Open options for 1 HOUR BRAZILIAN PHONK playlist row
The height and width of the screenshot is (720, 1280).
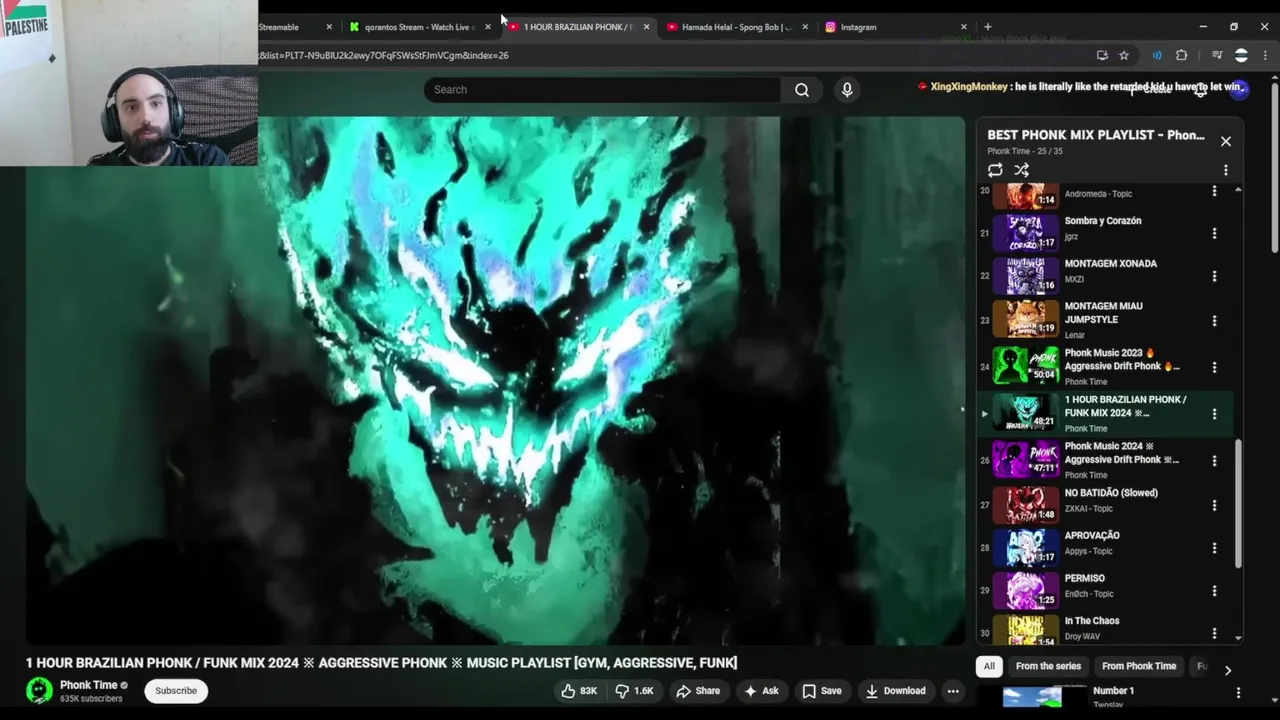(x=1214, y=413)
